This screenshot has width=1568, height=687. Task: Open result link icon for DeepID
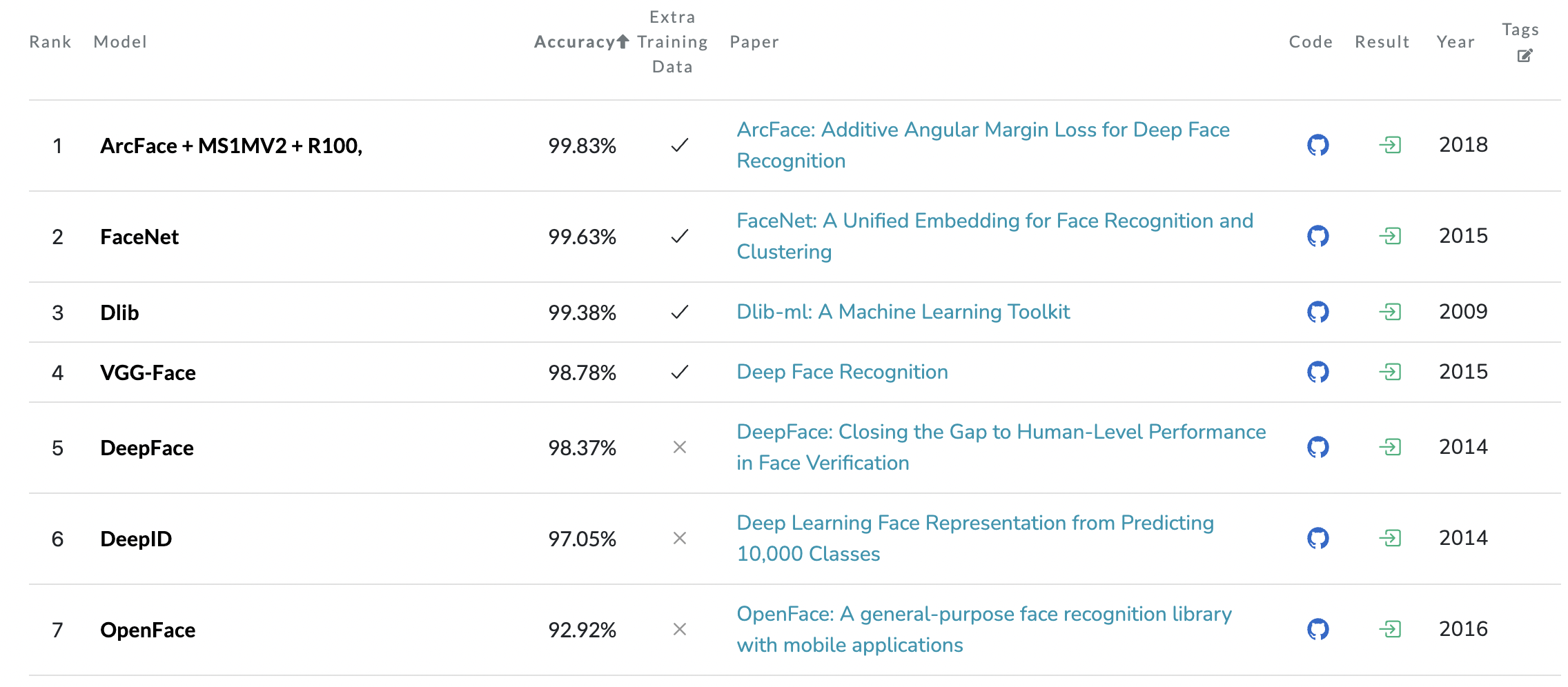(x=1390, y=538)
